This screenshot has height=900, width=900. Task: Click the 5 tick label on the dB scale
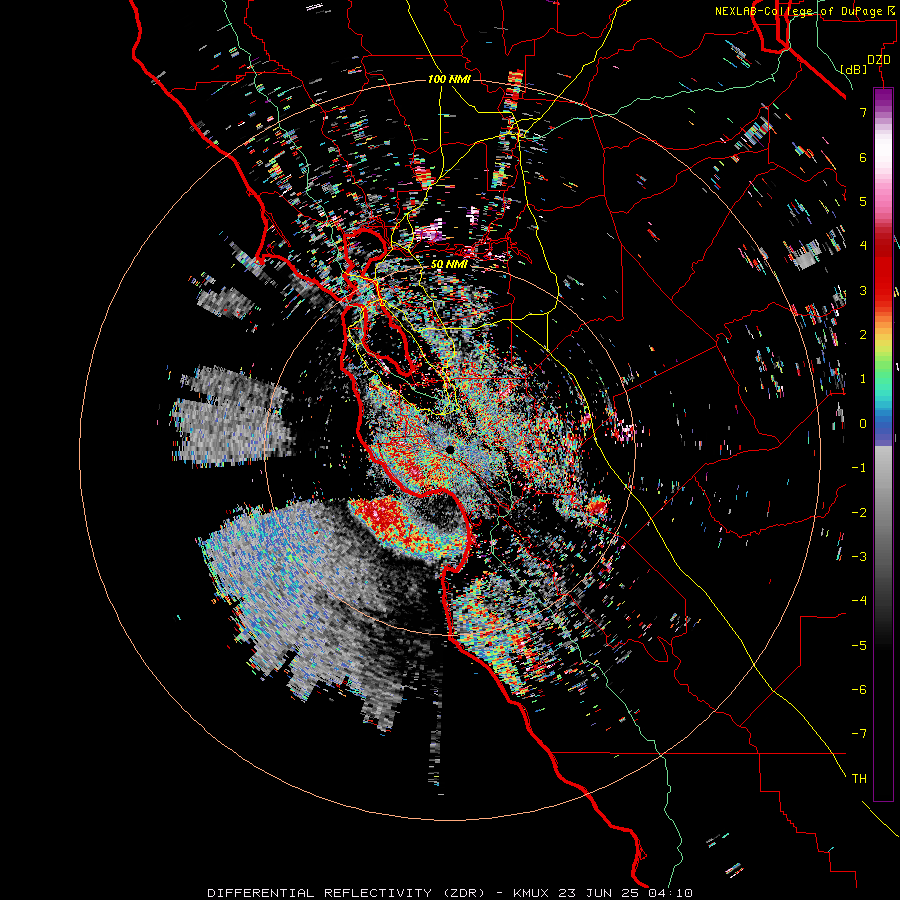point(863,201)
